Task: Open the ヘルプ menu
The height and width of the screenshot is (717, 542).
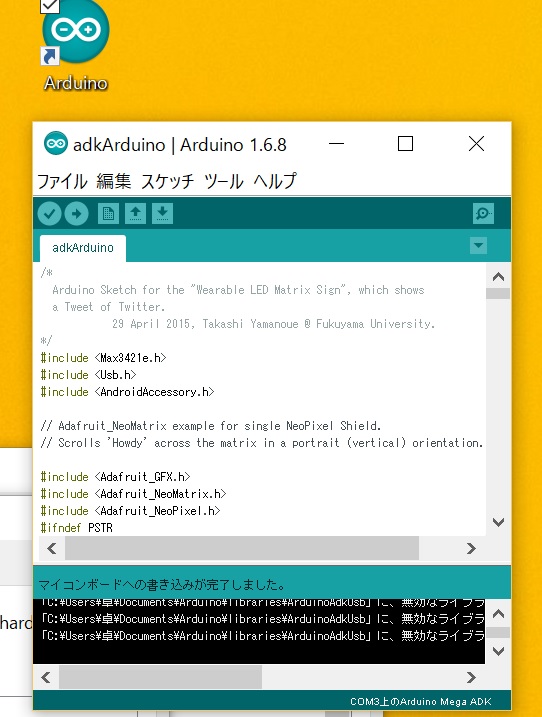Action: click(275, 181)
